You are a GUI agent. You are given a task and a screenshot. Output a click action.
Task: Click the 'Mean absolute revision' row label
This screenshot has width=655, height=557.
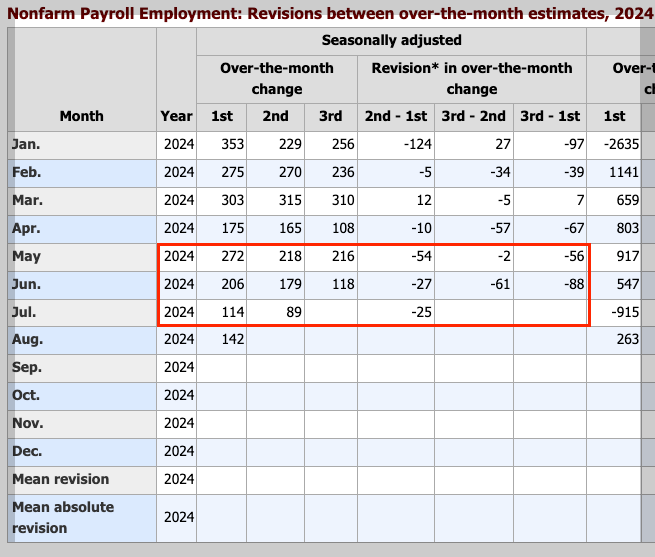click(x=63, y=517)
